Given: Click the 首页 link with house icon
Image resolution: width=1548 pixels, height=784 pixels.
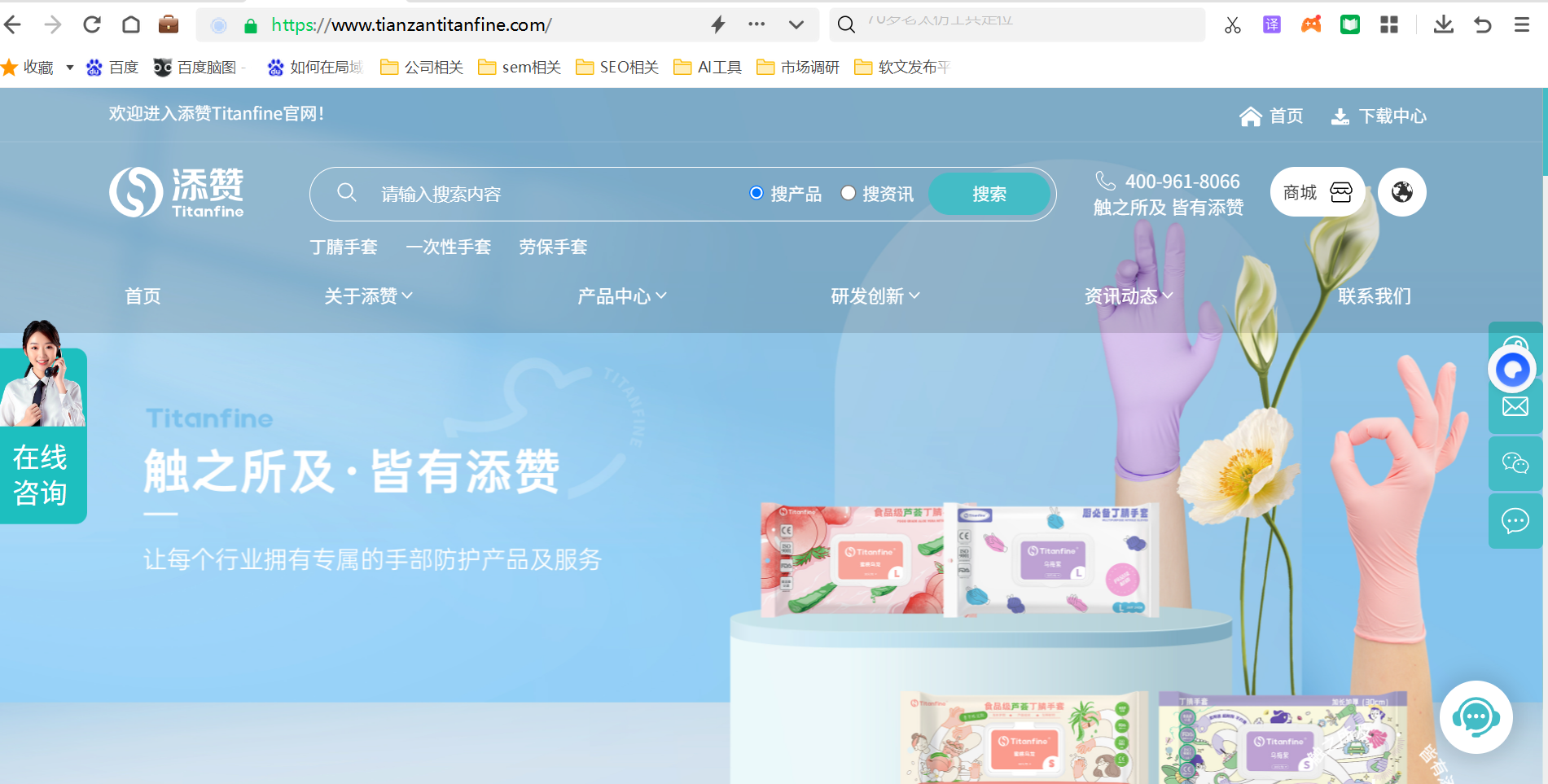Looking at the screenshot, I should coord(1271,116).
